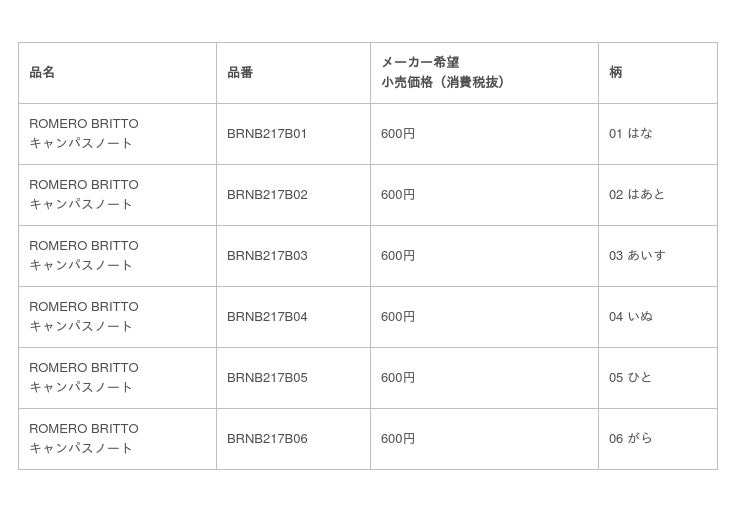
Task: Click the 01 はな pattern cell
Action: coord(630,133)
